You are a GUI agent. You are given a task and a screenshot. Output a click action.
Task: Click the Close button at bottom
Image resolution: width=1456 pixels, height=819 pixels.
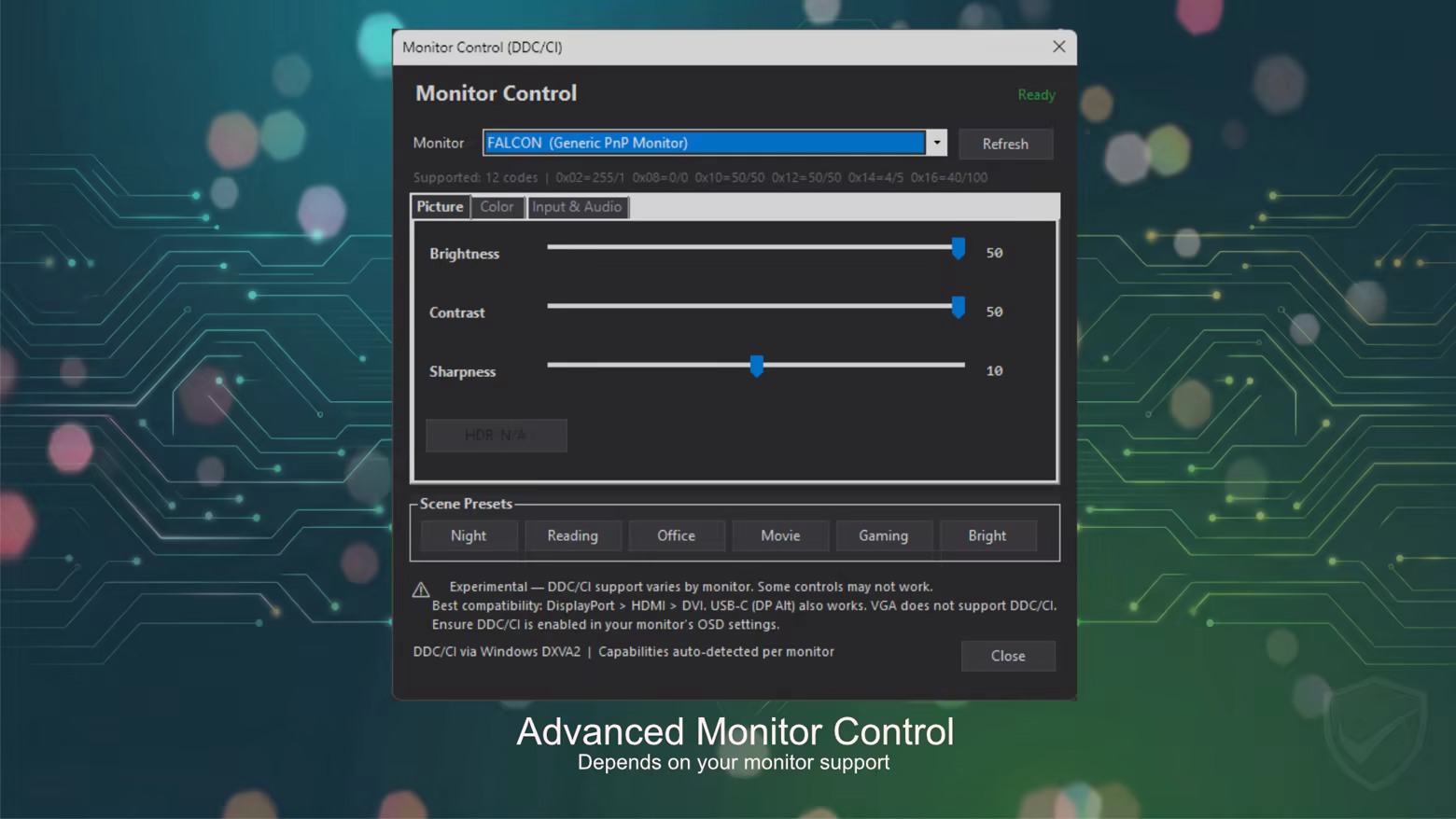[x=1007, y=656]
